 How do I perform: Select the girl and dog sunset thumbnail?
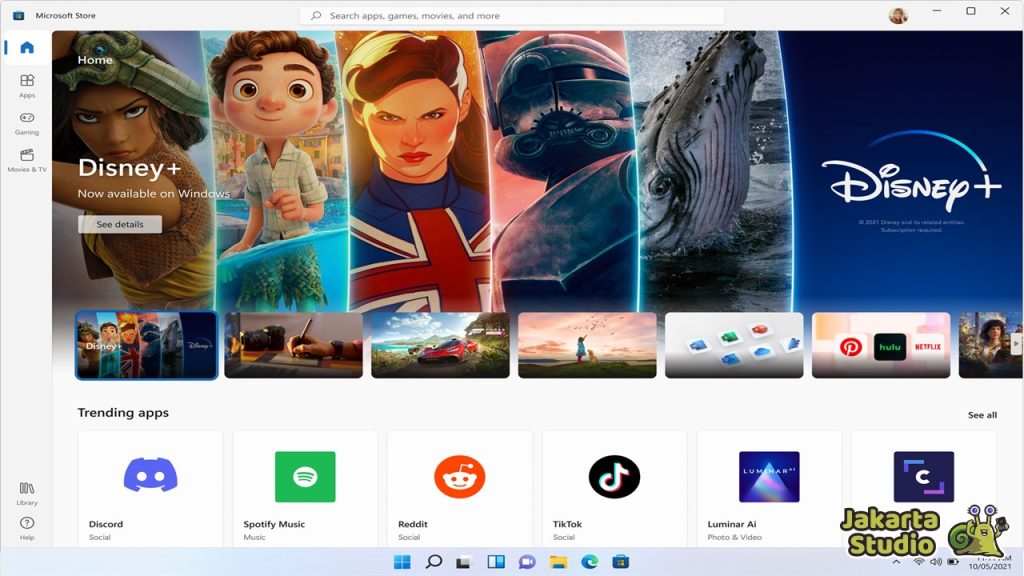587,345
